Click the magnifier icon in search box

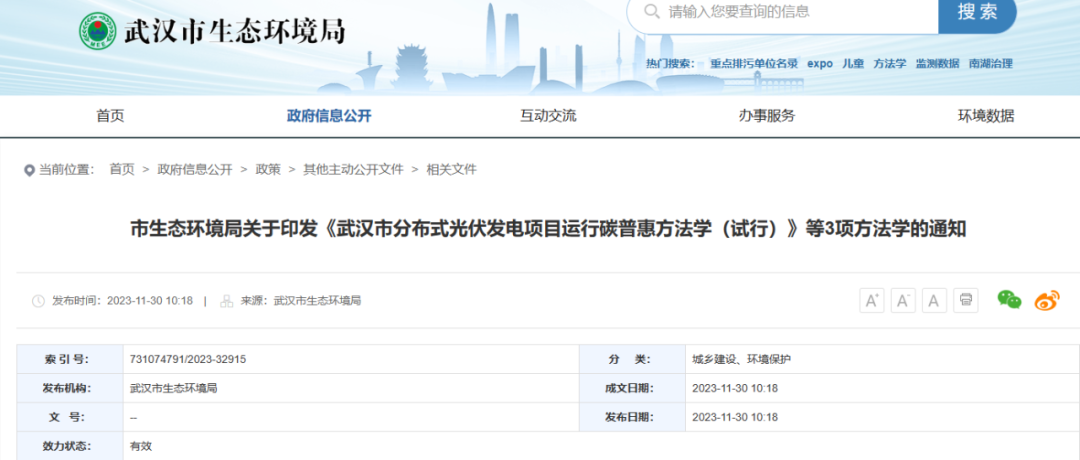click(652, 12)
